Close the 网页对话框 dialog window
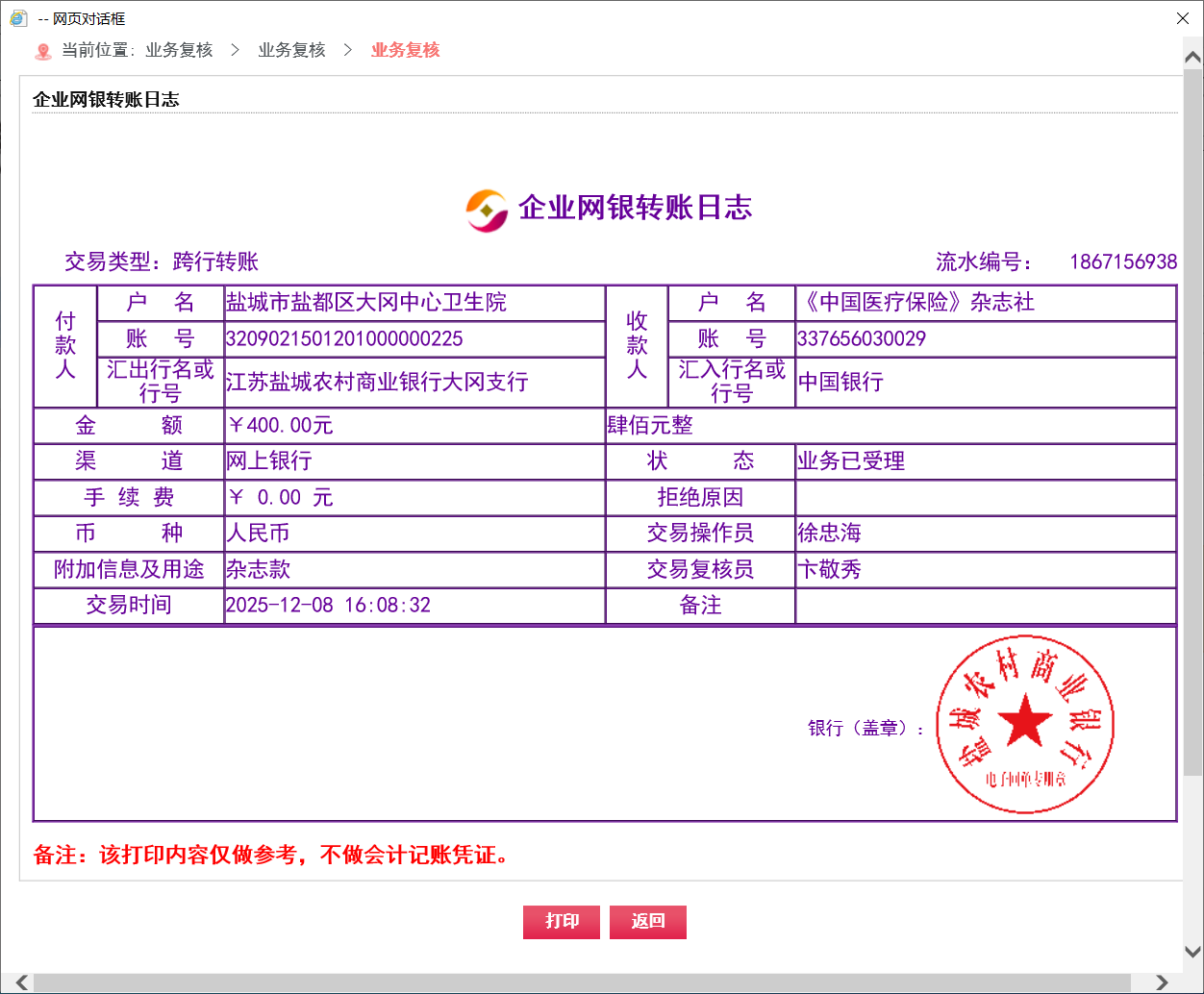The height and width of the screenshot is (994, 1204). pos(1183,18)
